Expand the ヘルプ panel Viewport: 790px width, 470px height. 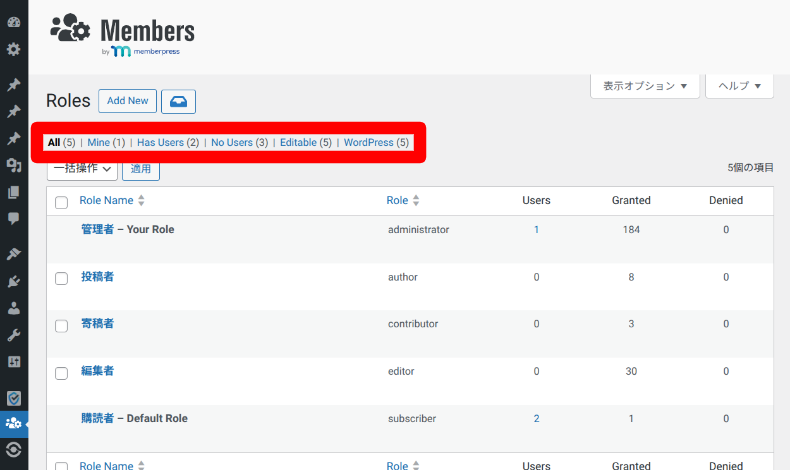click(739, 86)
